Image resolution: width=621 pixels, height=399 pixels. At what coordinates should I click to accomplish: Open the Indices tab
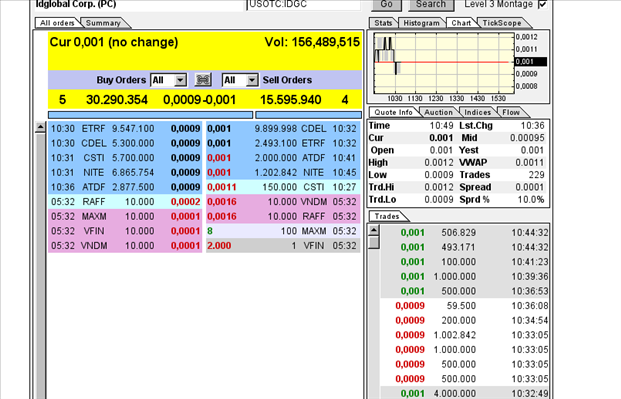point(478,112)
